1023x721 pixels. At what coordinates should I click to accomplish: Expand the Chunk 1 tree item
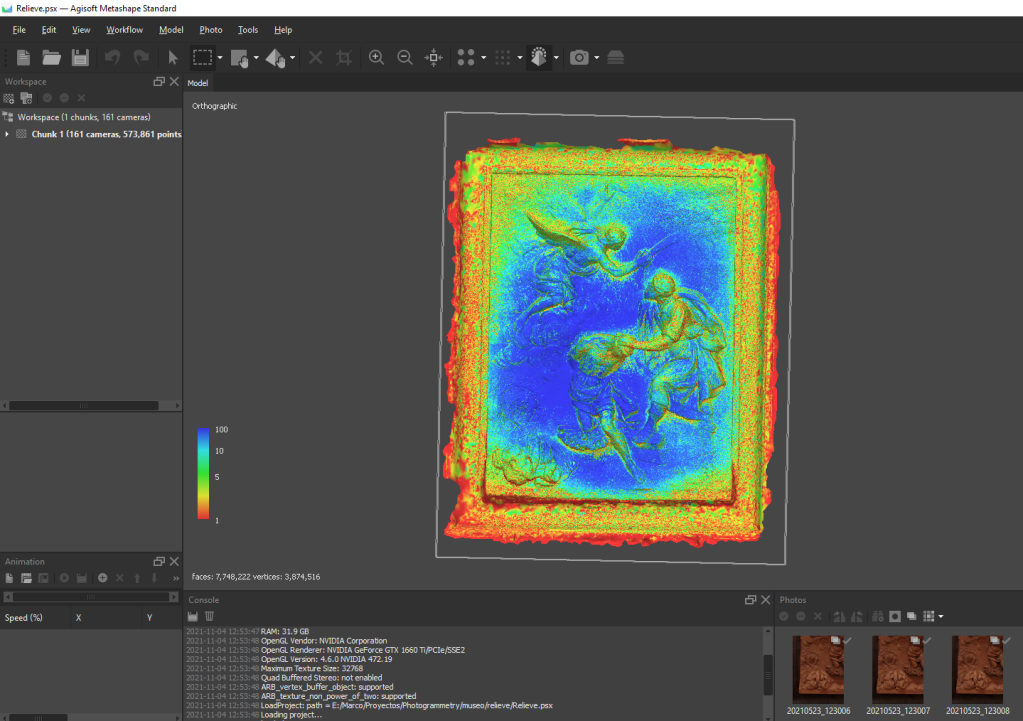tap(7, 134)
